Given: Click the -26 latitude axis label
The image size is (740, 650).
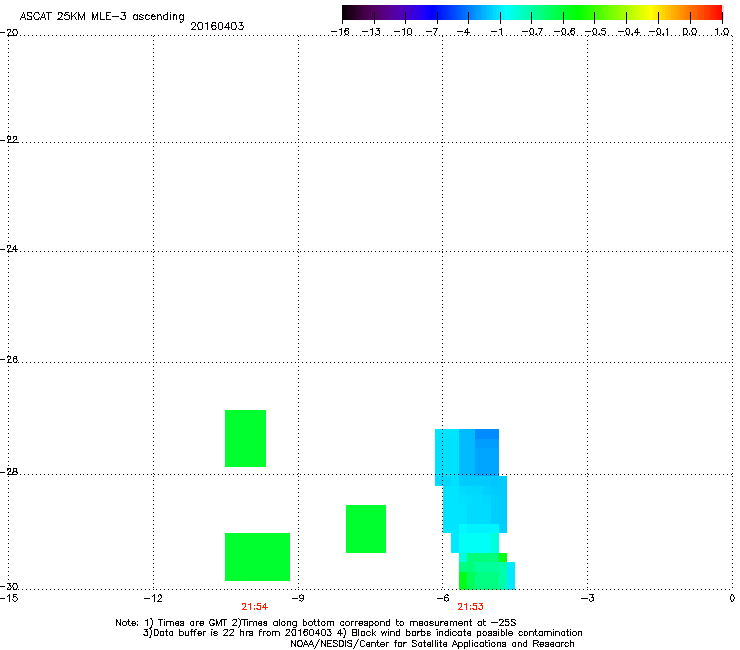Looking at the screenshot, I should click(9, 360).
